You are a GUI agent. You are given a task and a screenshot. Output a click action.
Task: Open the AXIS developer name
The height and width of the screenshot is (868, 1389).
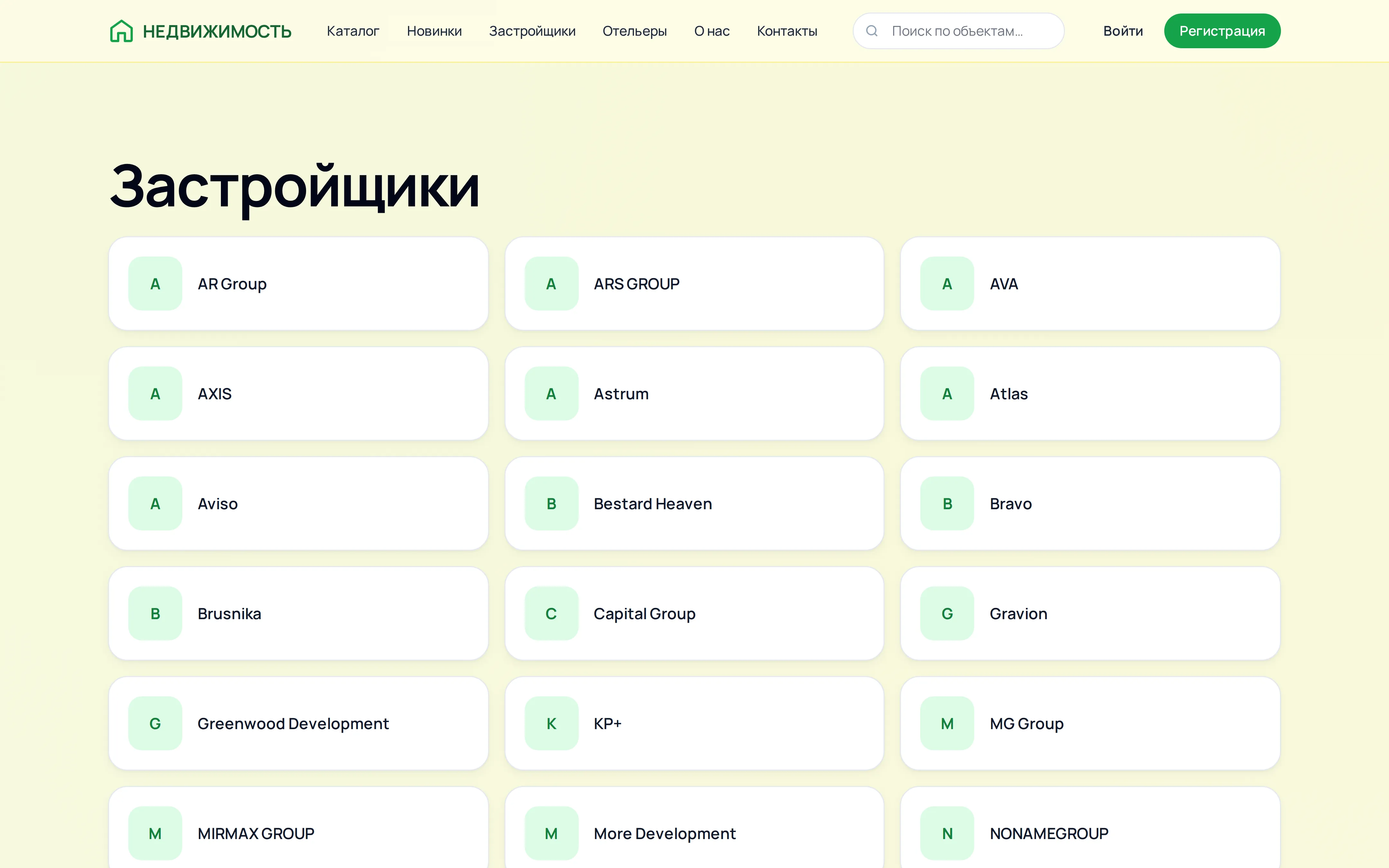pyautogui.click(x=215, y=394)
